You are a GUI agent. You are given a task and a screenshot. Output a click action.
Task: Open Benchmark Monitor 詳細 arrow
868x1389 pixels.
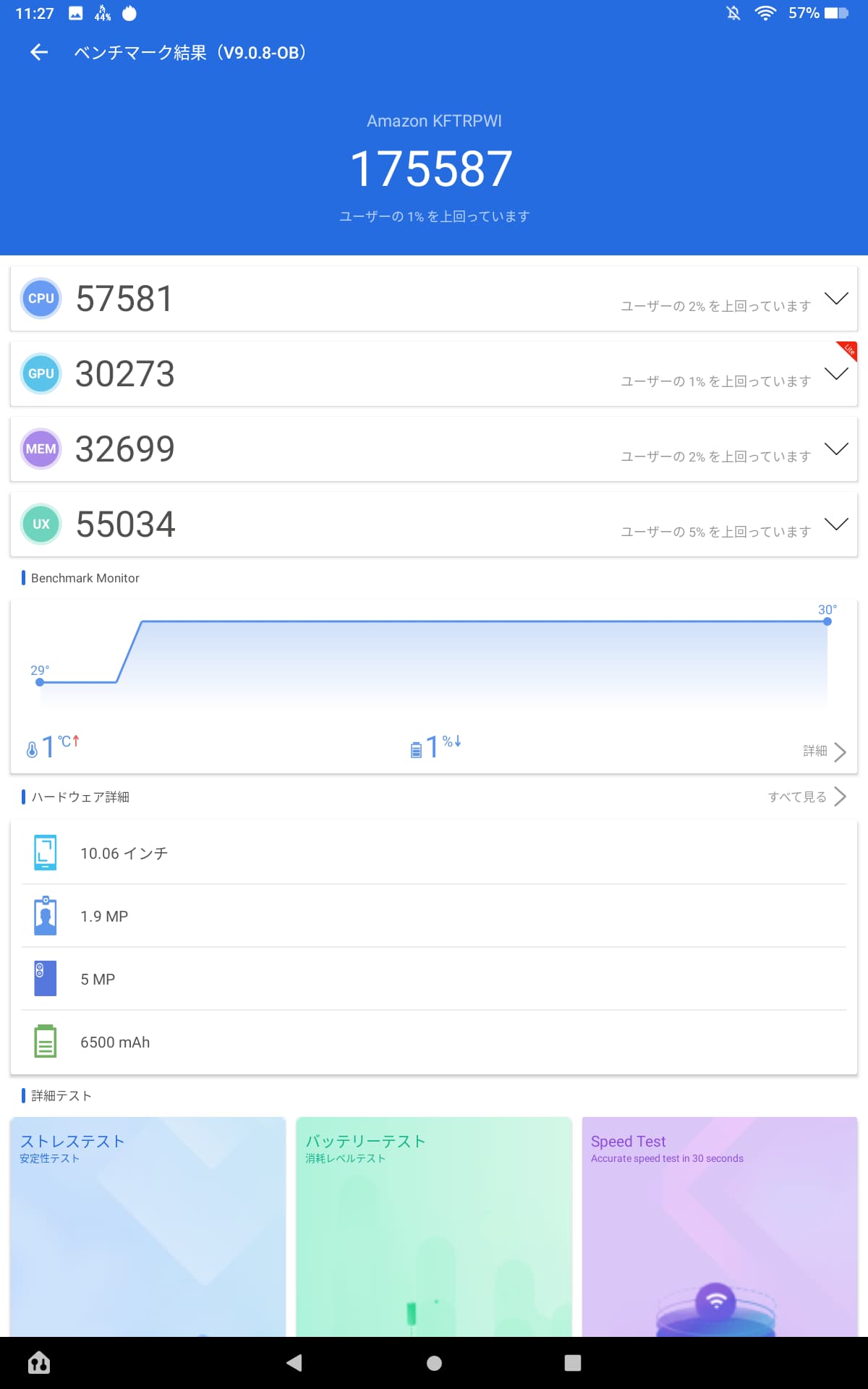click(840, 752)
